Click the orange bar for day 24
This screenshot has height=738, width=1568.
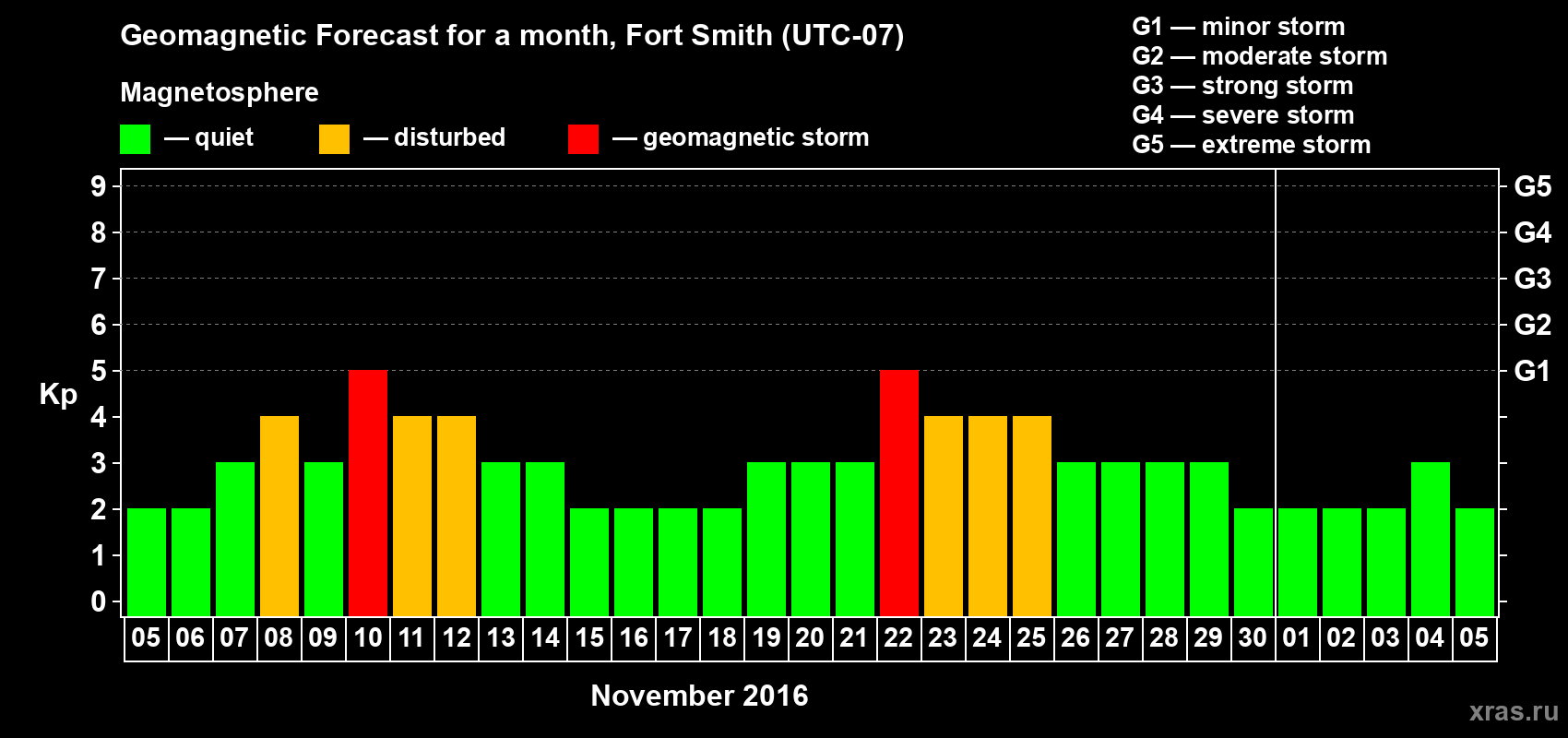(x=988, y=516)
